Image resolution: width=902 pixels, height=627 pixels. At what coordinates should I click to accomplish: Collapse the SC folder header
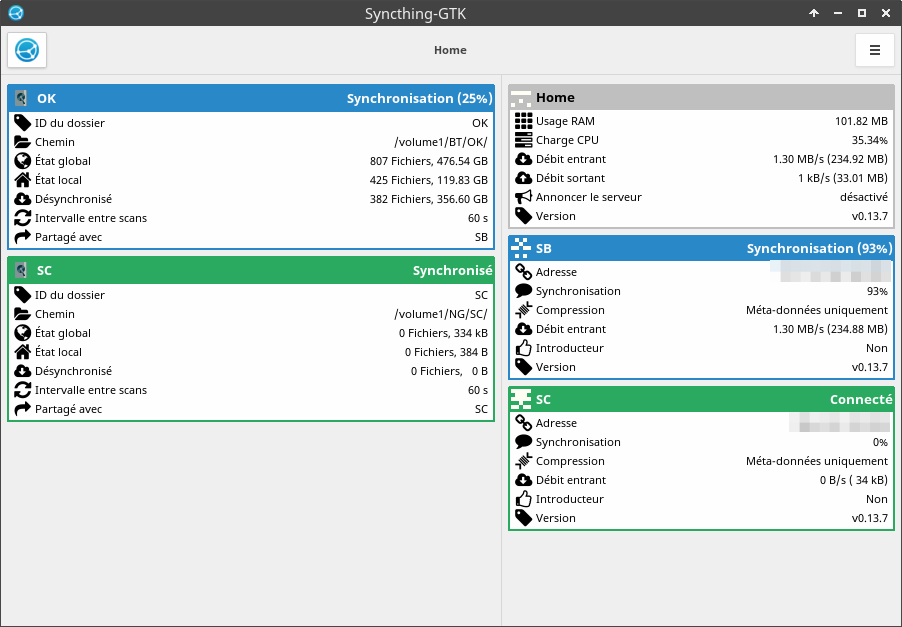251,270
